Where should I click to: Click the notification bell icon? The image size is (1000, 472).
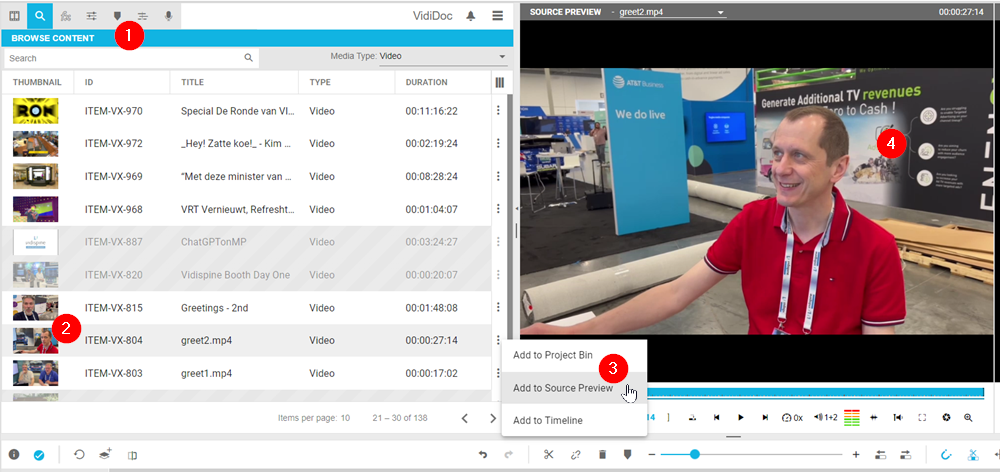(470, 16)
